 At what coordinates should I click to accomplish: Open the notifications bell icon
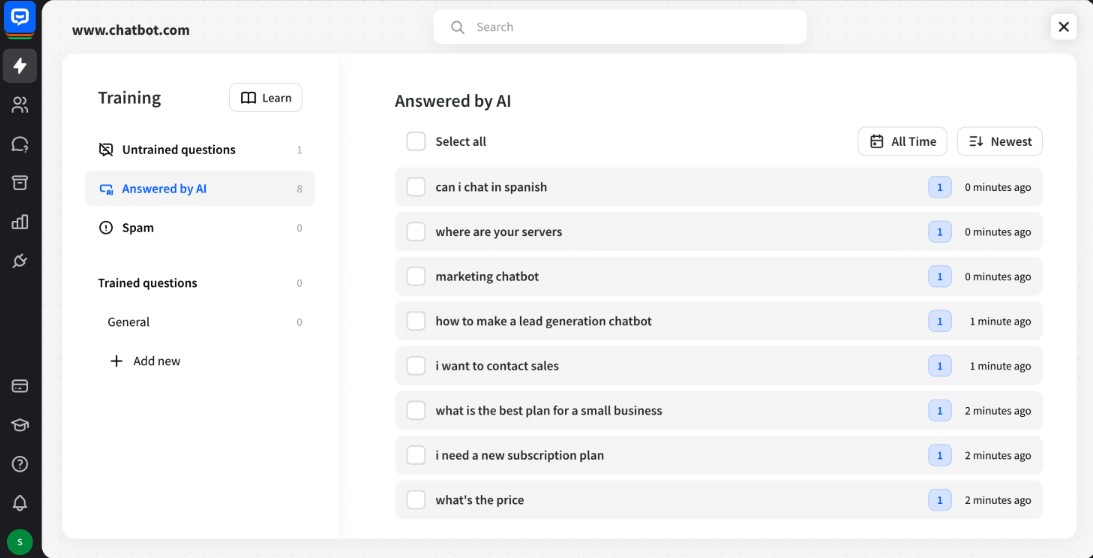[20, 503]
